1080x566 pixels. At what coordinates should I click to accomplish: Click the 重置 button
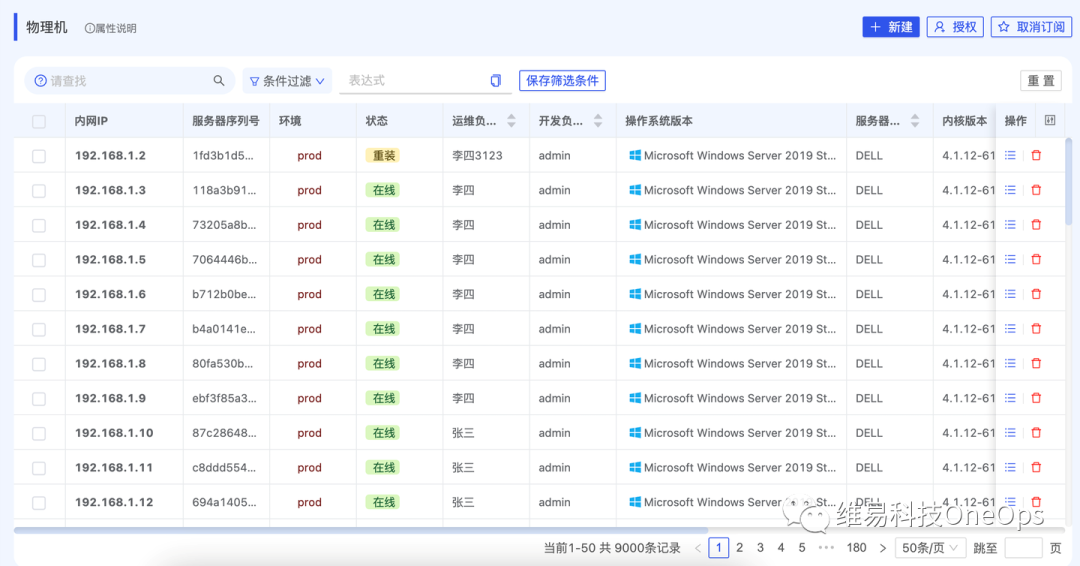(x=1041, y=81)
